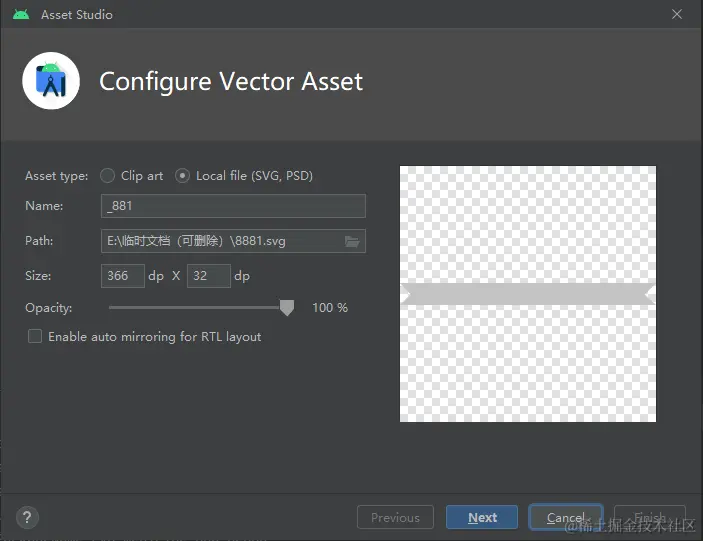
Task: Click the vector asset preview image
Action: [x=528, y=294]
